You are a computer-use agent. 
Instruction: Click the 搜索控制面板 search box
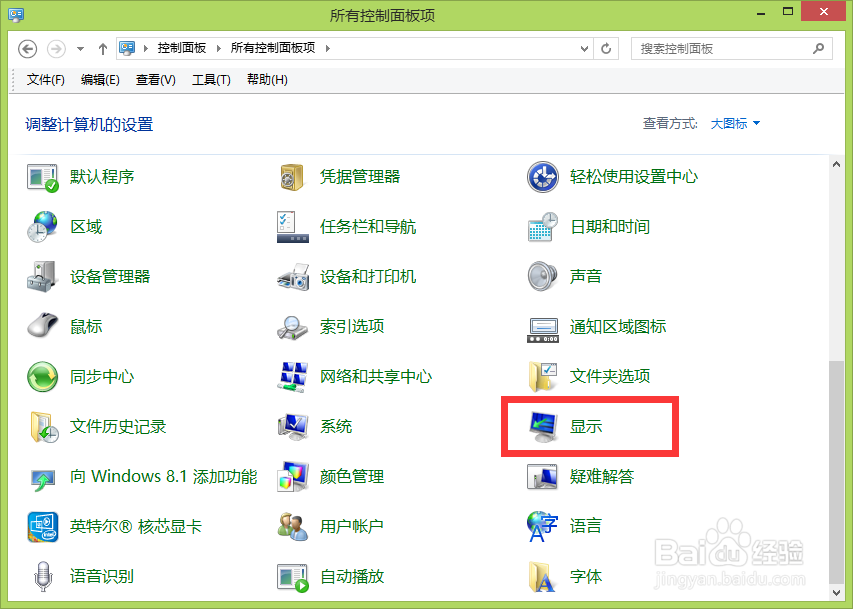point(732,48)
